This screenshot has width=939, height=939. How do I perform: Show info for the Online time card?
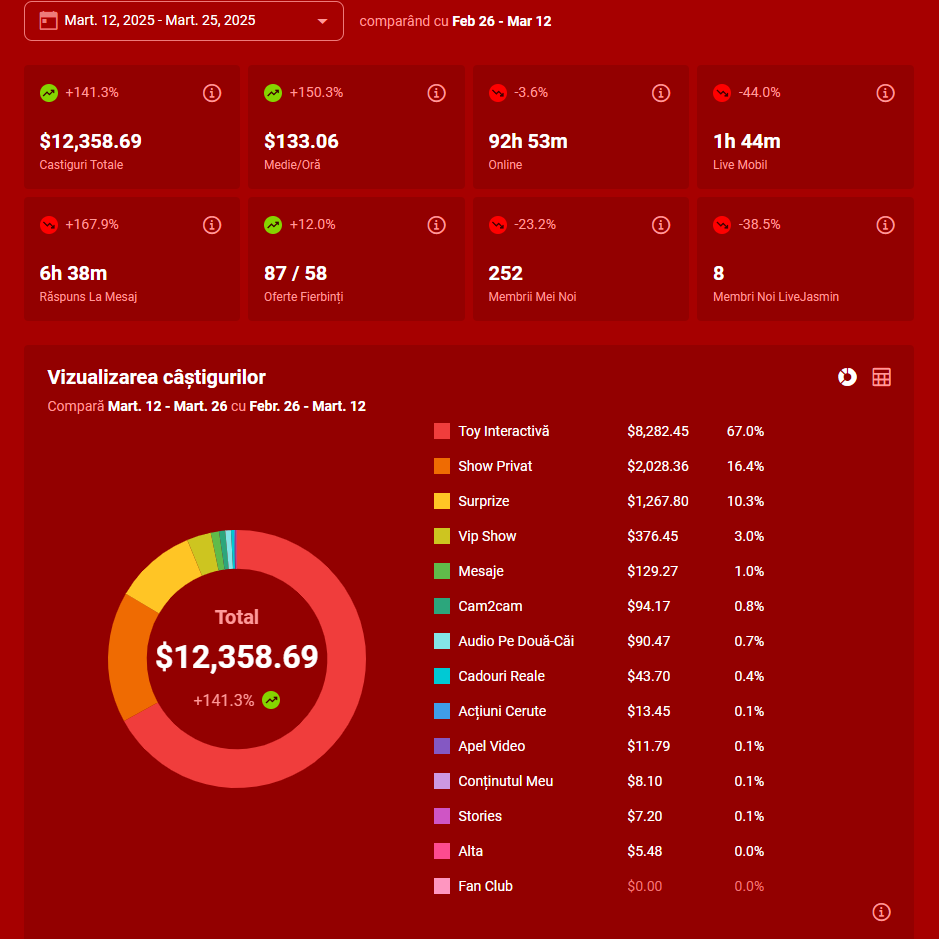click(661, 93)
